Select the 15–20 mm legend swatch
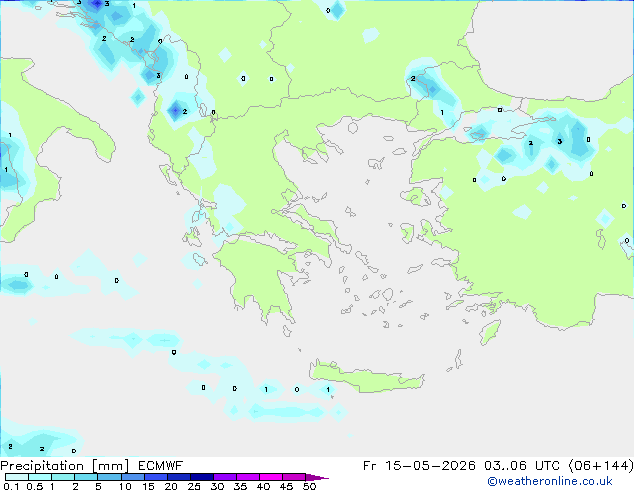Viewport: 634px width, 490px height. pyautogui.click(x=156, y=477)
